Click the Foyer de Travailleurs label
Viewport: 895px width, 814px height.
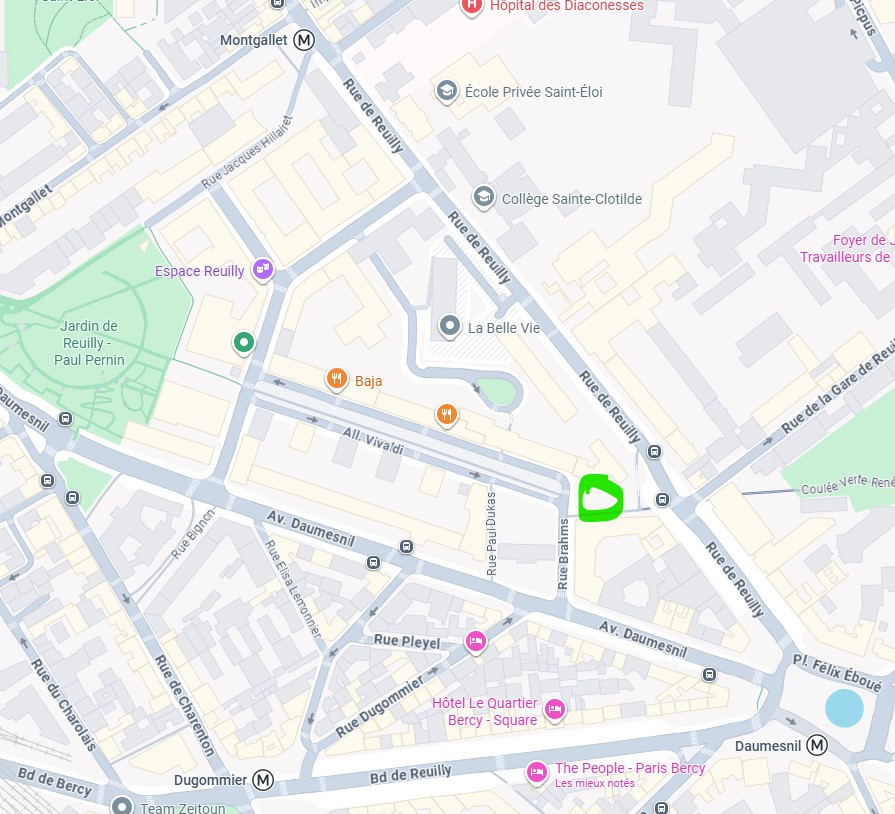click(x=847, y=248)
